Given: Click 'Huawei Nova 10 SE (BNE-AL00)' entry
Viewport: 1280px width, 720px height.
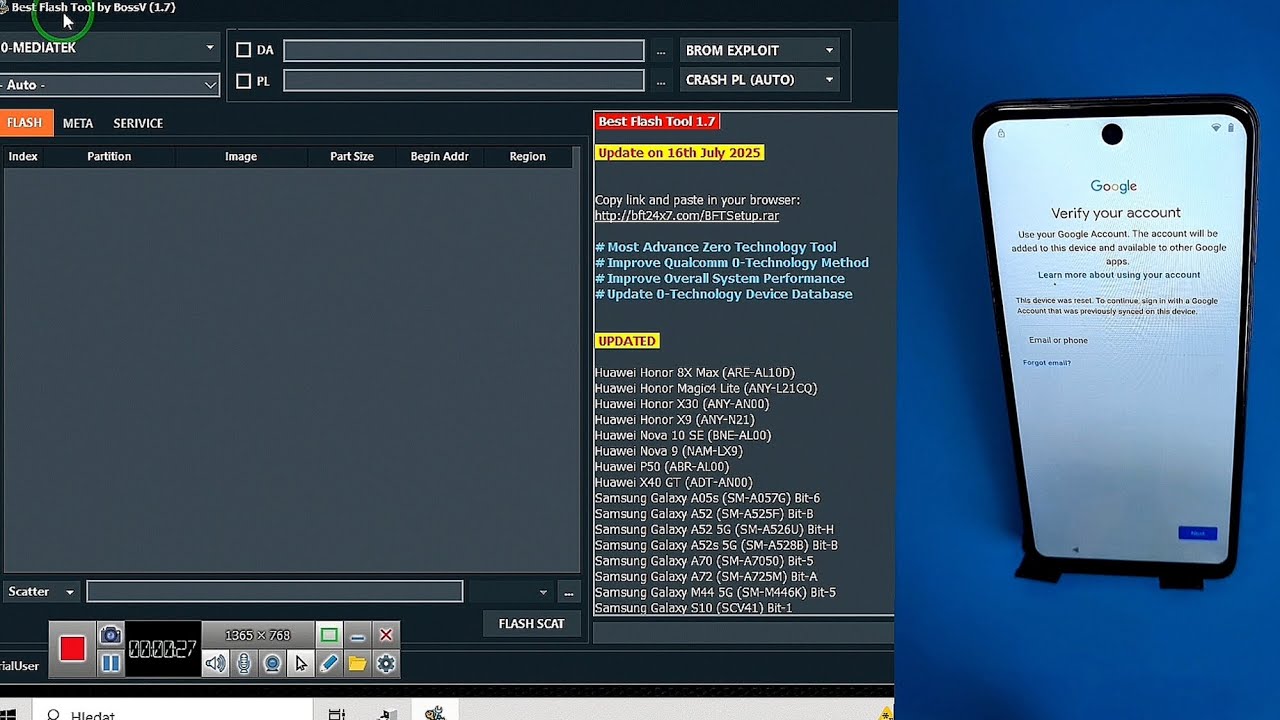Looking at the screenshot, I should 683,435.
